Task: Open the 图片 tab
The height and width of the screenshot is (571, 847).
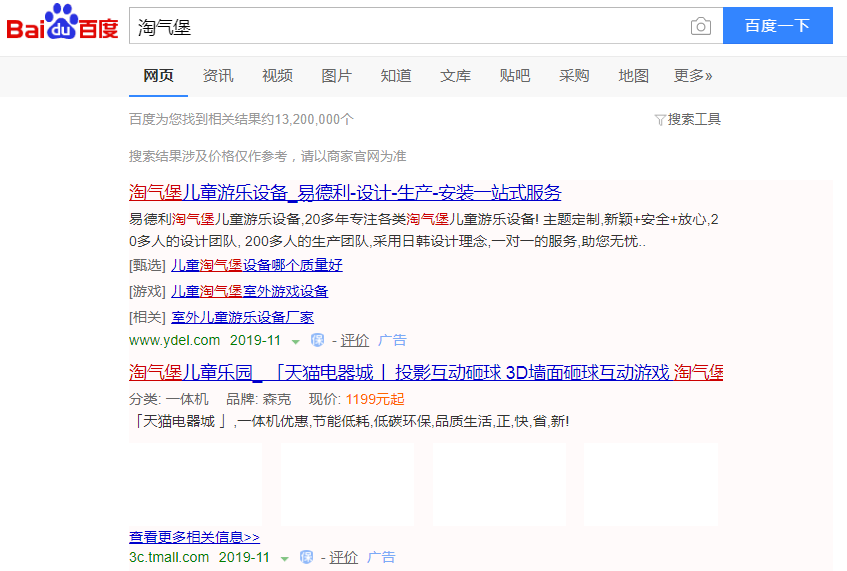Action: (337, 76)
